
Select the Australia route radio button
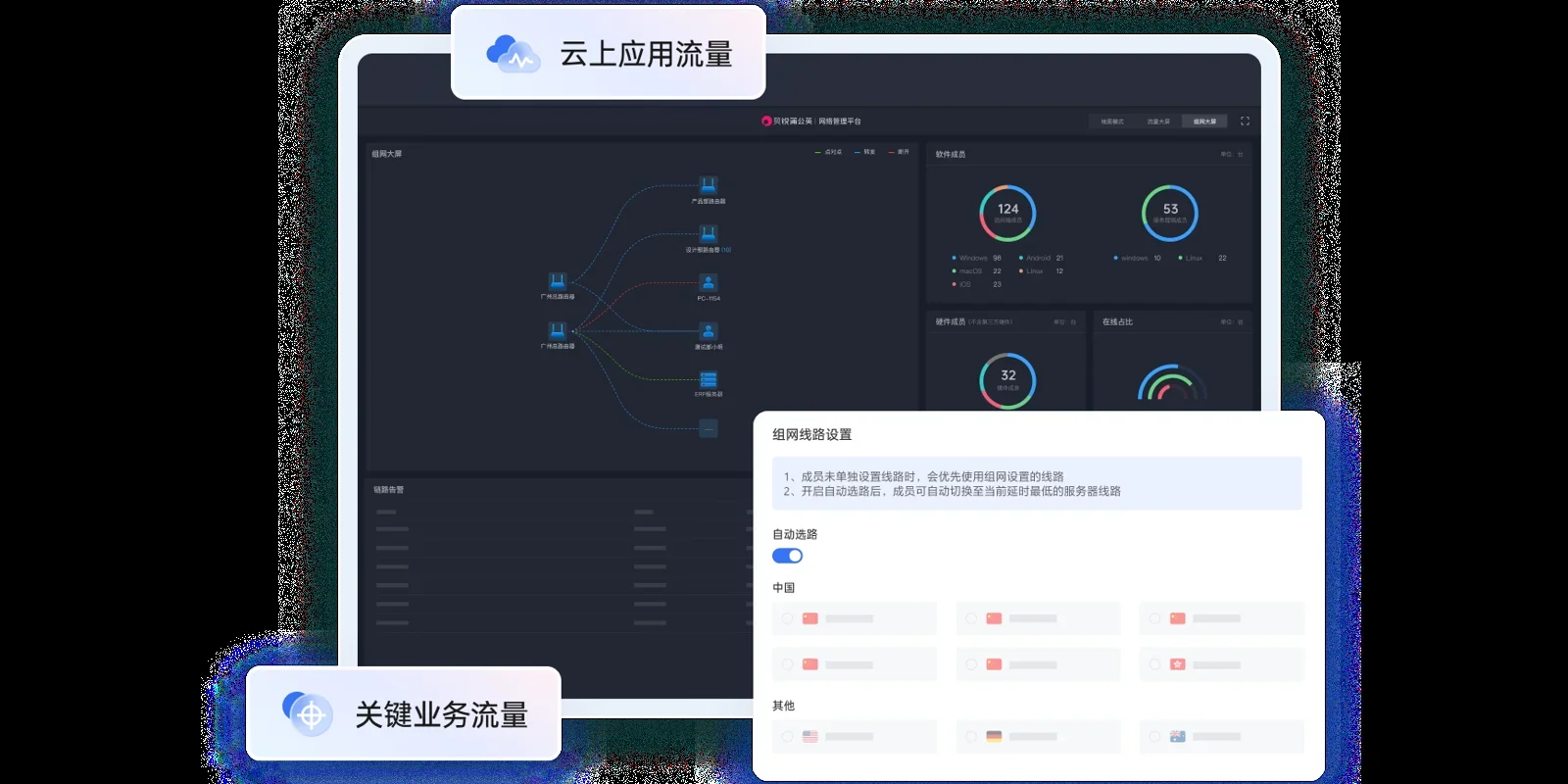click(1154, 736)
